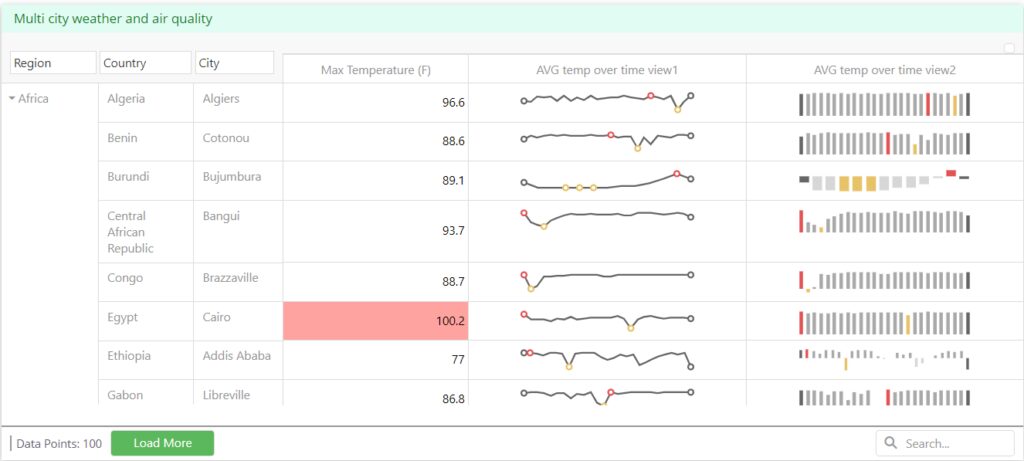Viewport: 1024px width, 461px height.
Task: Collapse the Africa region group
Action: [12, 99]
